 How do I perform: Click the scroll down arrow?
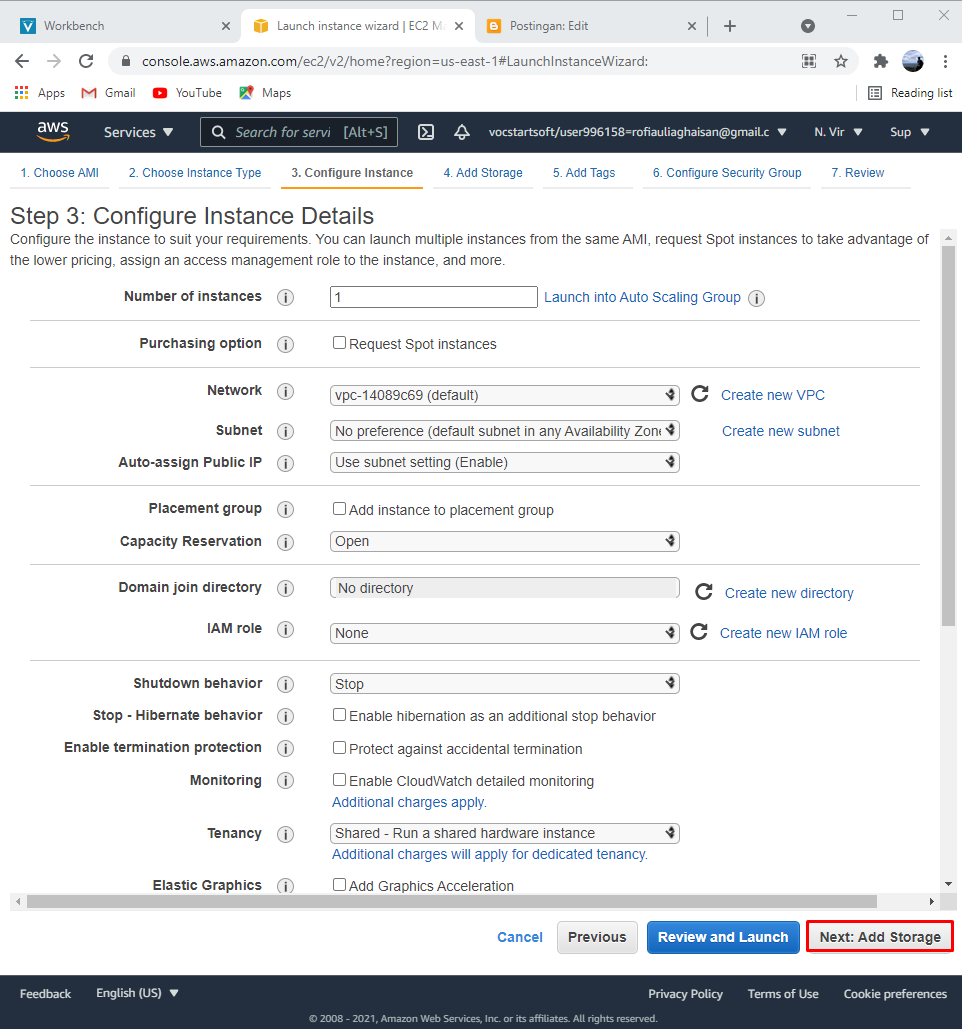[948, 884]
